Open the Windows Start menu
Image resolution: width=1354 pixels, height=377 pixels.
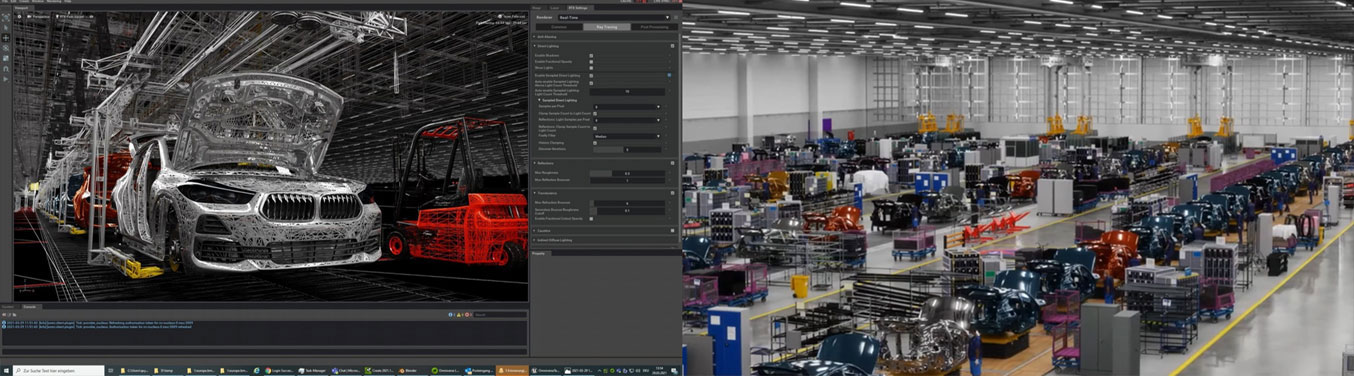pos(6,370)
